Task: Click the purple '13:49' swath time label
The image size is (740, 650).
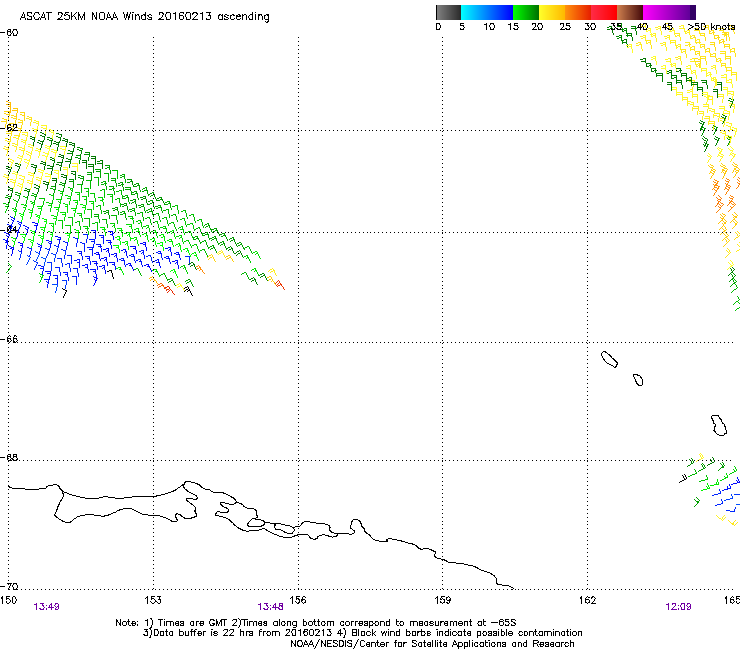Action: pos(46,607)
